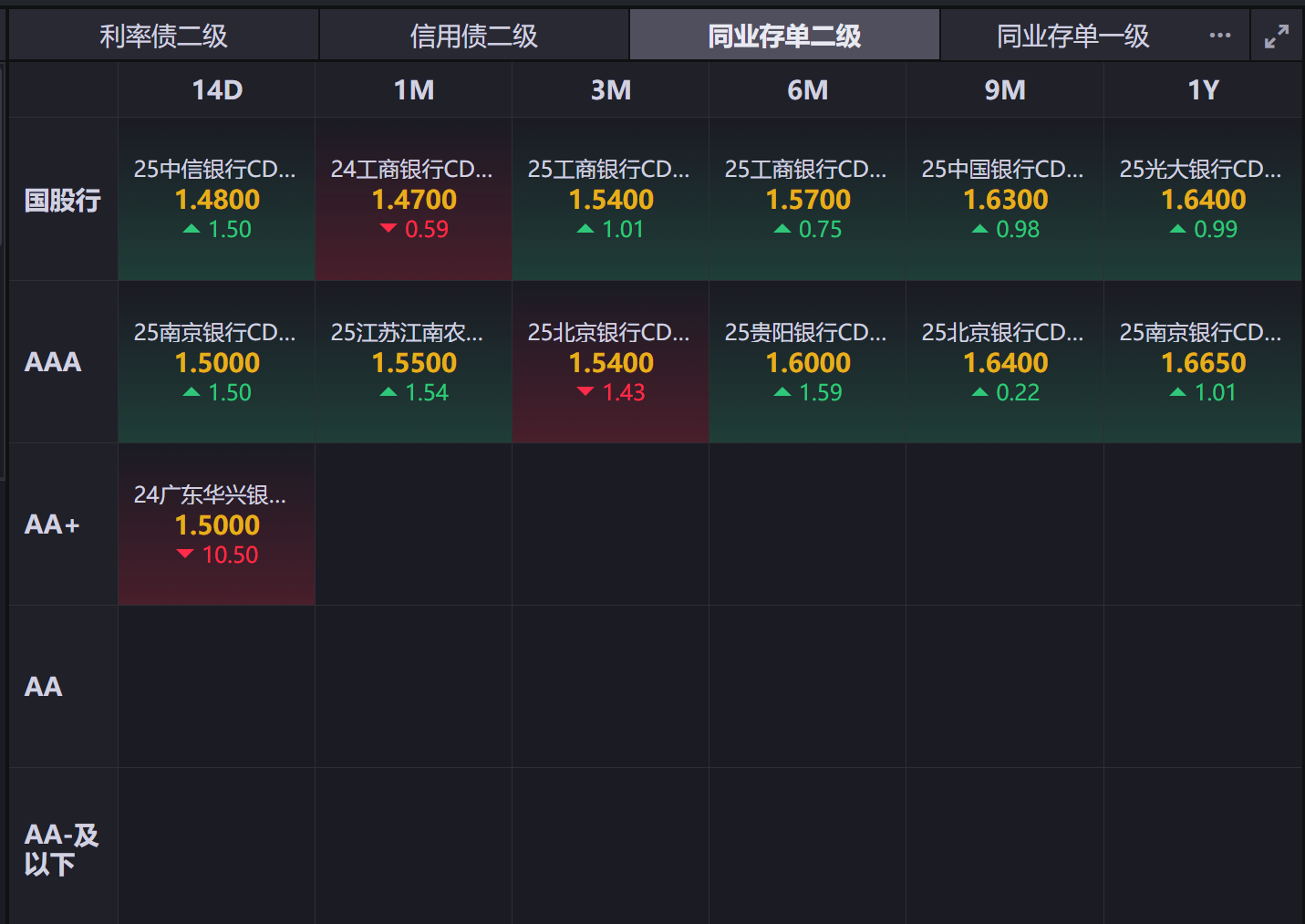Open 25江苏江南农 cell at 1.5500

[414, 362]
